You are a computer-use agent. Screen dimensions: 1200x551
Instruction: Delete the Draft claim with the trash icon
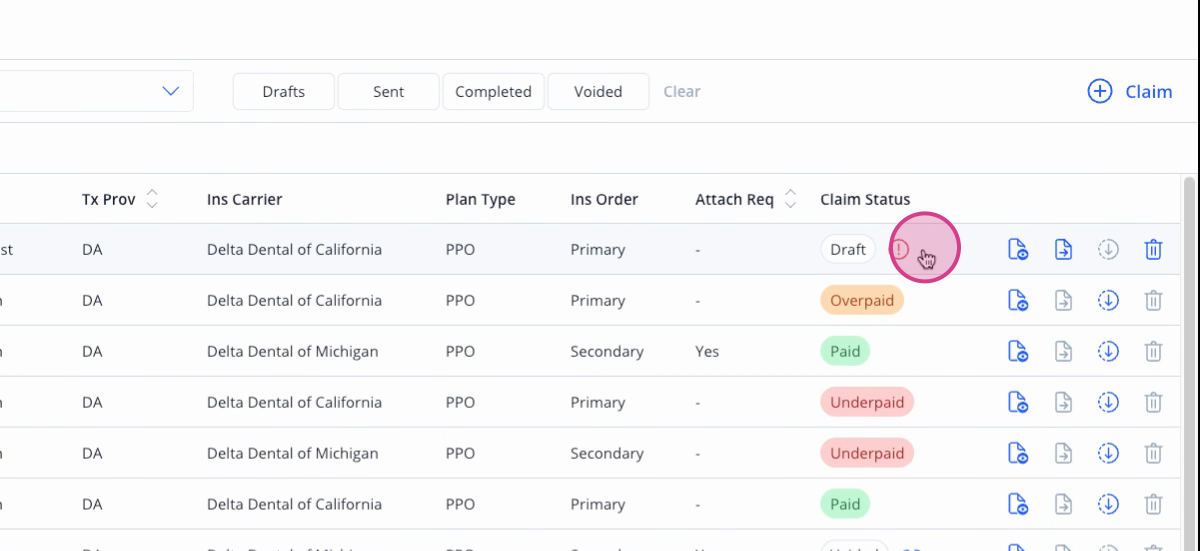coord(1153,250)
